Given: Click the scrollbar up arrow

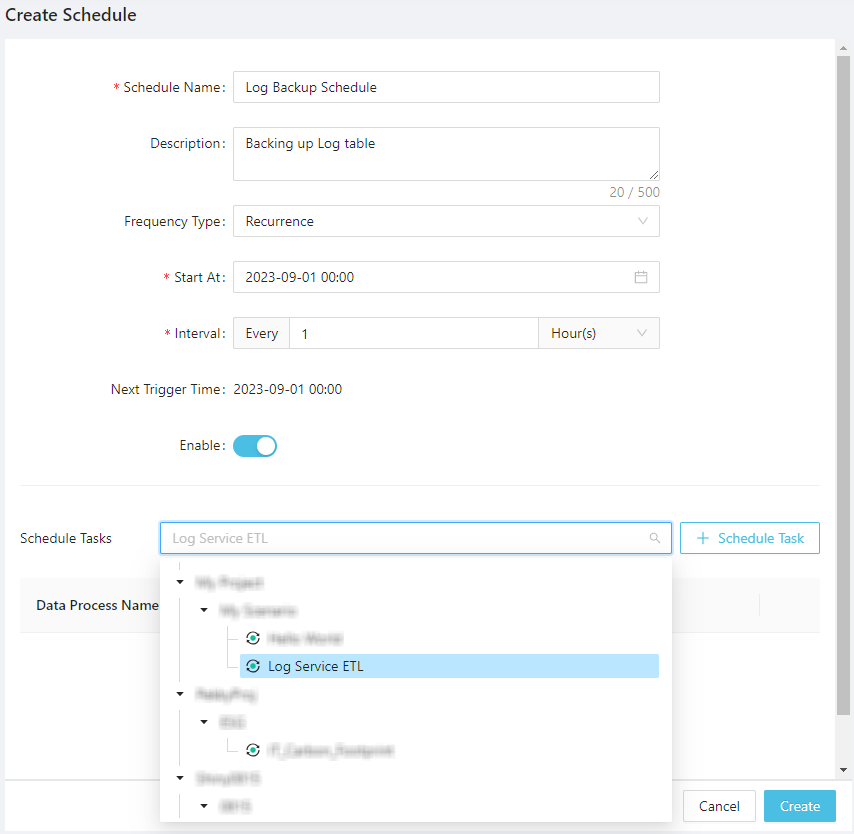Looking at the screenshot, I should coord(844,47).
